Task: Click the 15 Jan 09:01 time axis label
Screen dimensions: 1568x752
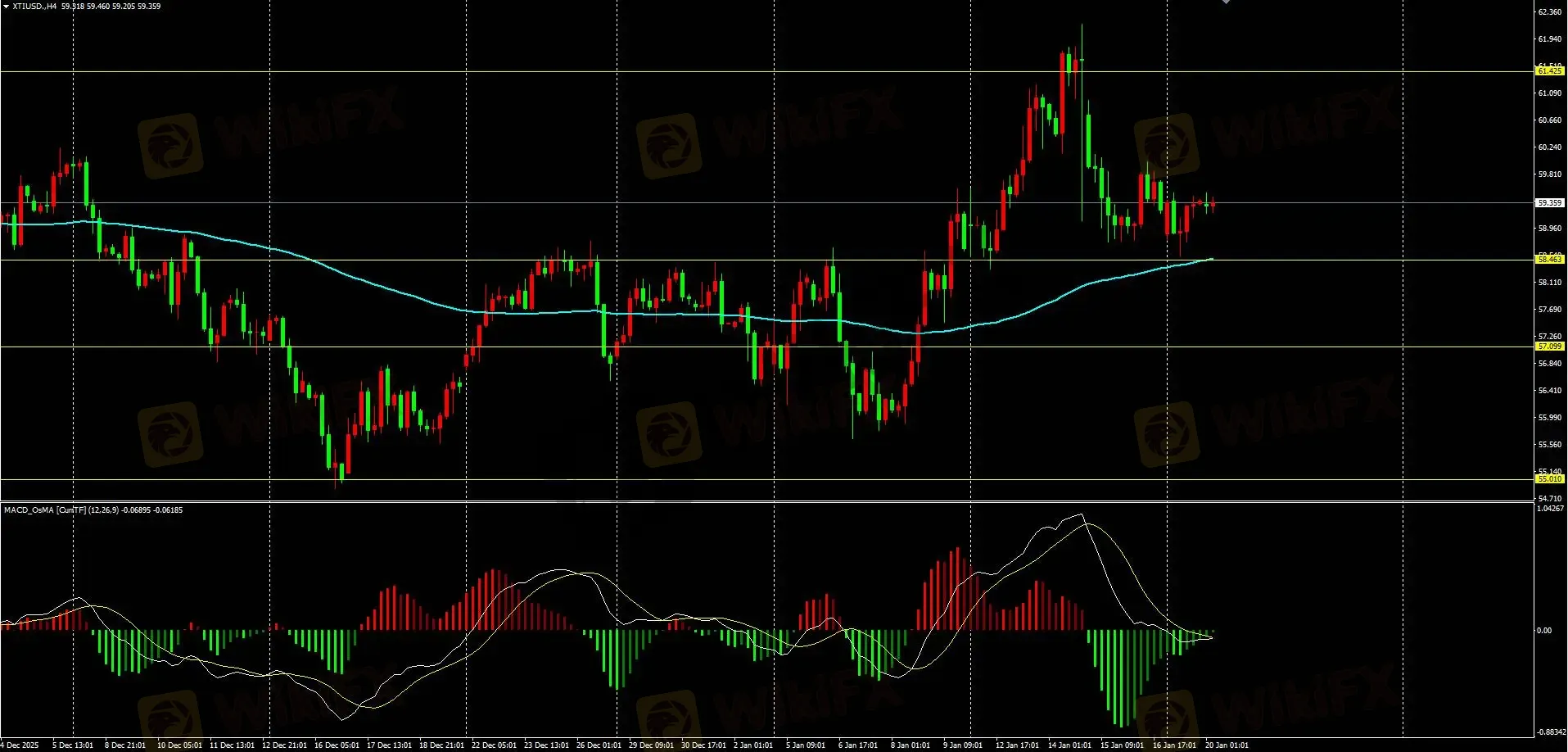Action: 1122,745
